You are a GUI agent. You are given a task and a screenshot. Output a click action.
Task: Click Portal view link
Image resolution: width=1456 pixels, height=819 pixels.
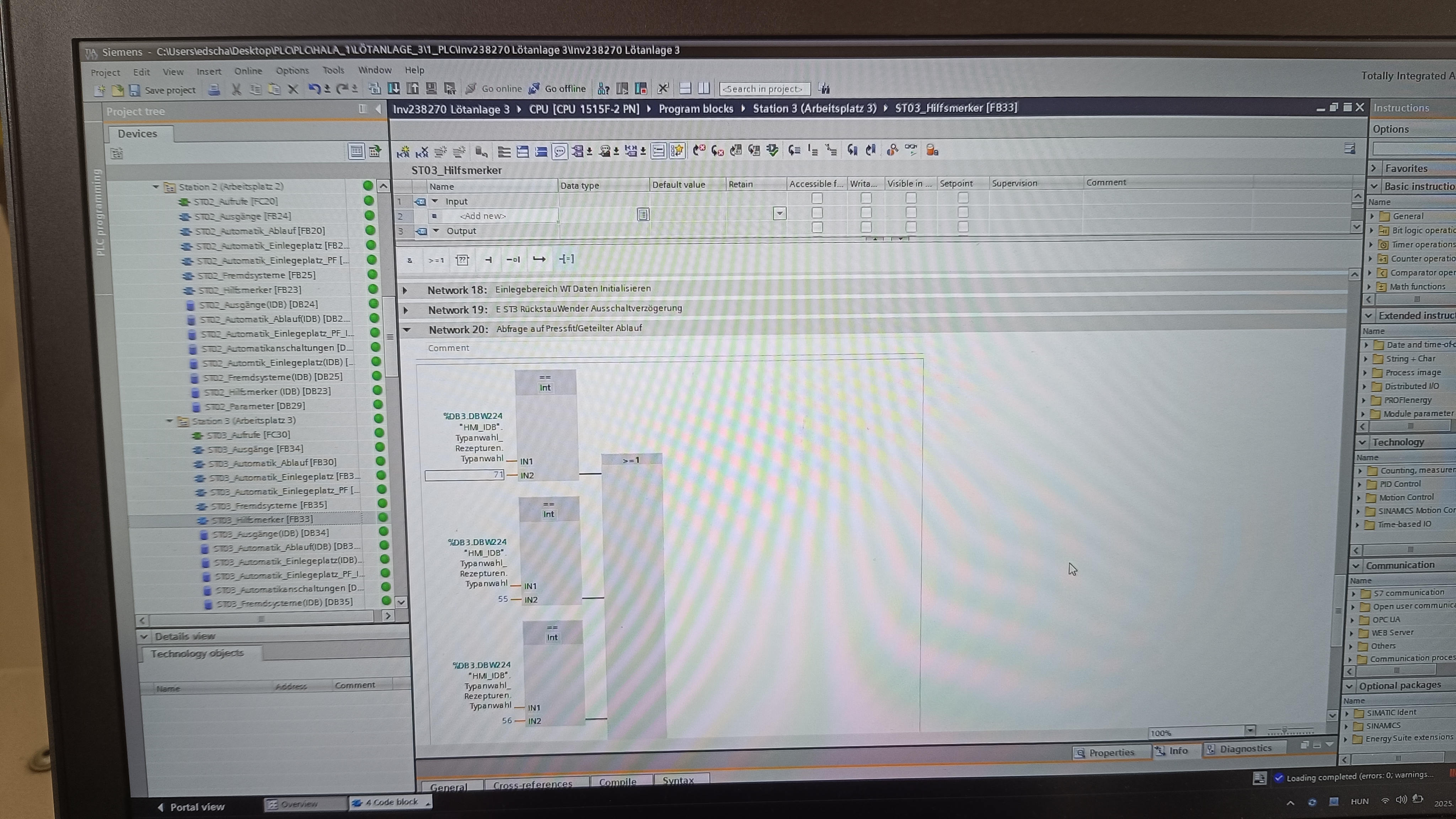click(x=191, y=807)
